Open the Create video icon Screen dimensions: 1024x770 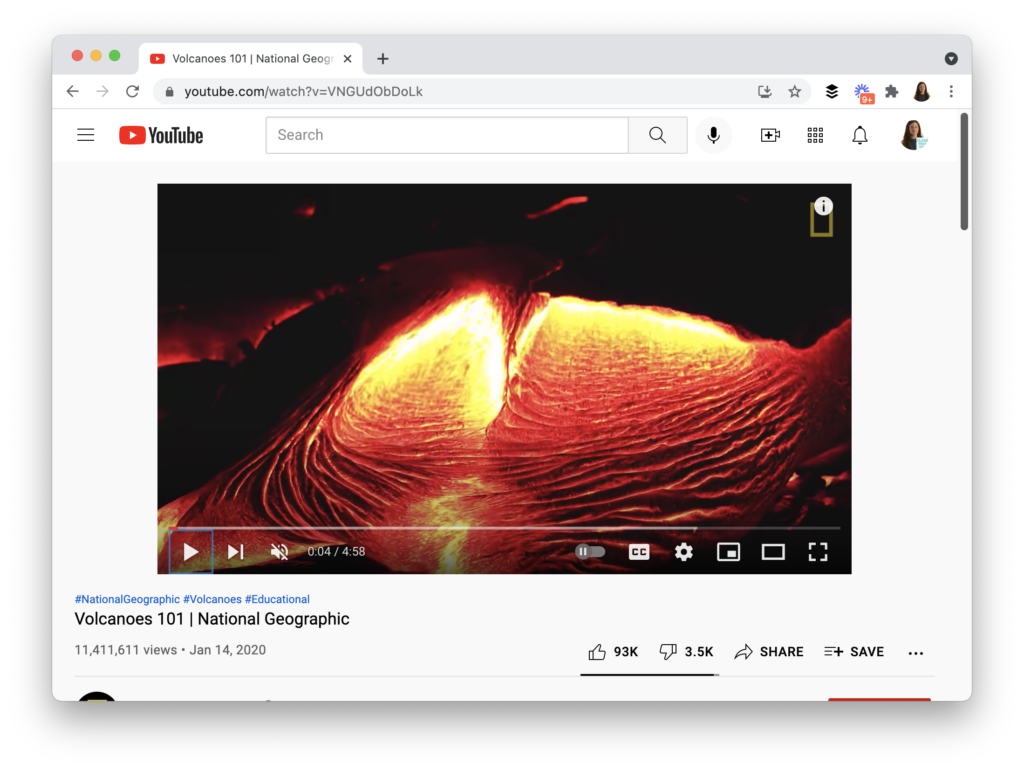click(x=770, y=134)
